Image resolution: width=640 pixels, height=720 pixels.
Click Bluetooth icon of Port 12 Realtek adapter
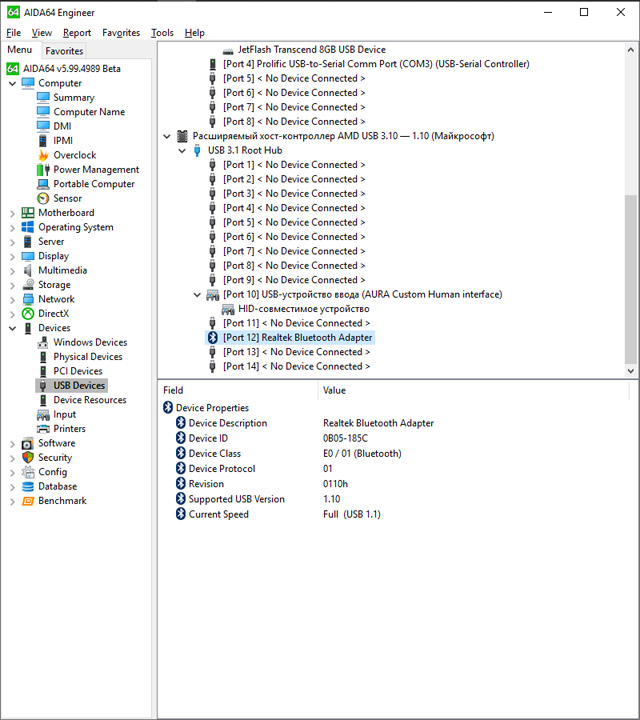pos(213,338)
